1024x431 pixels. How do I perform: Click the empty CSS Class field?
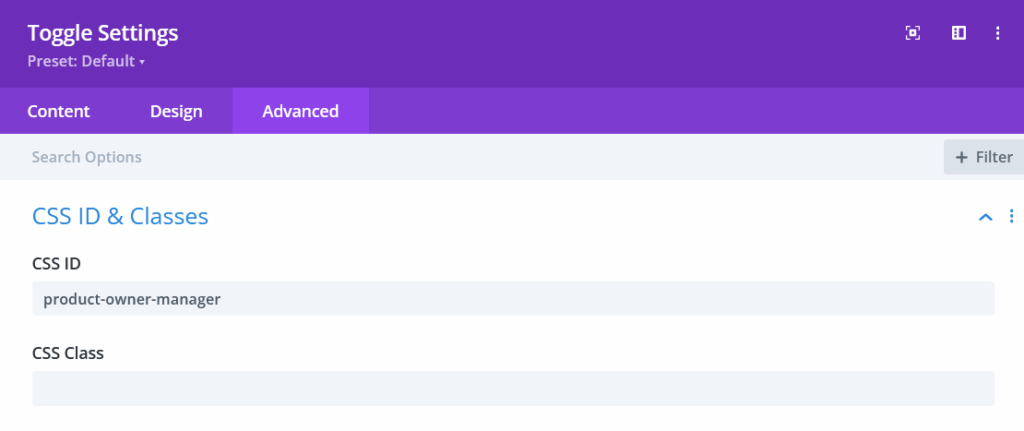513,388
